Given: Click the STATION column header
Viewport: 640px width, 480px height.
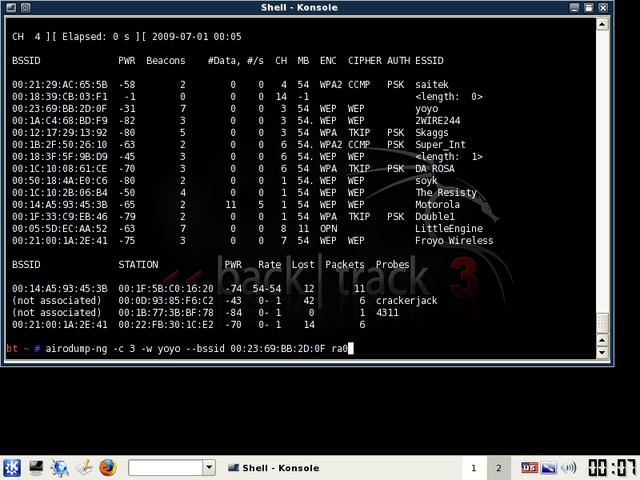Looking at the screenshot, I should point(138,264).
